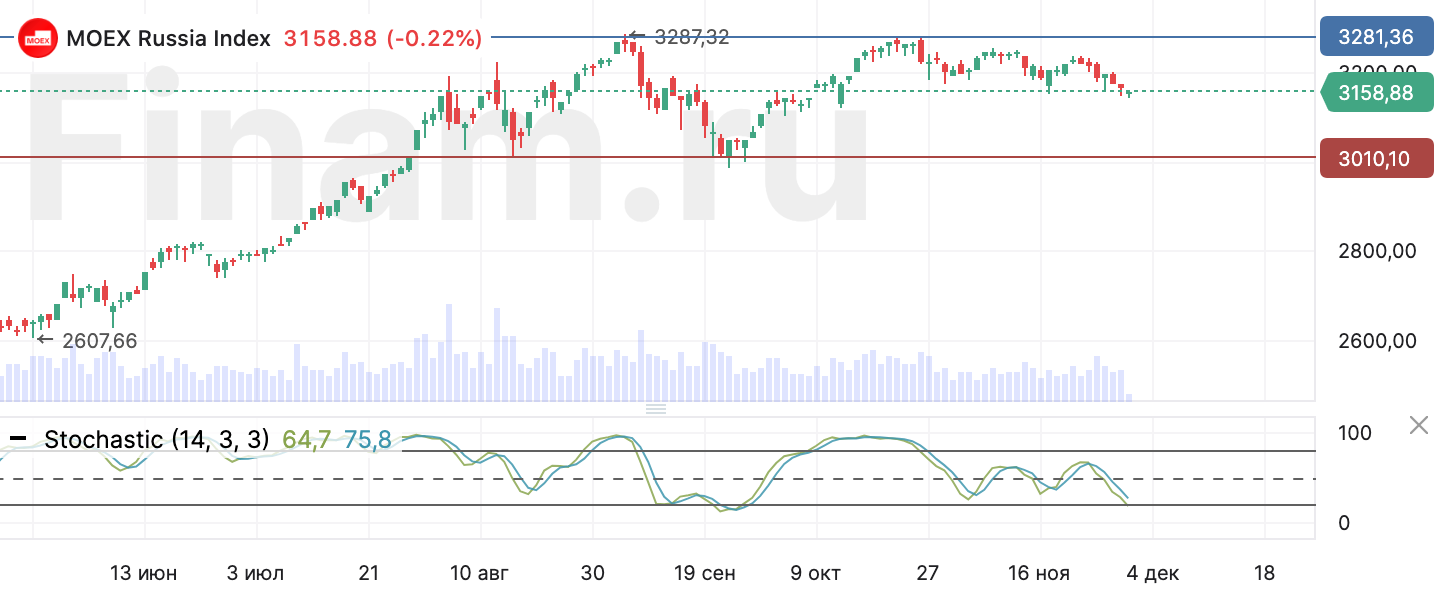Viewport: 1438px width, 600px height.
Task: Click the MOEX logo icon
Action: point(38,39)
